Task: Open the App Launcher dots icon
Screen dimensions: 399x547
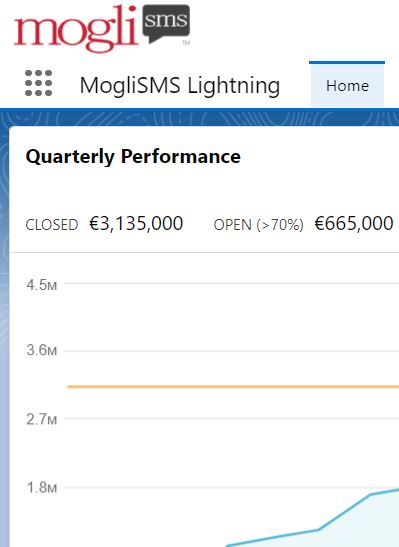Action: coord(38,83)
